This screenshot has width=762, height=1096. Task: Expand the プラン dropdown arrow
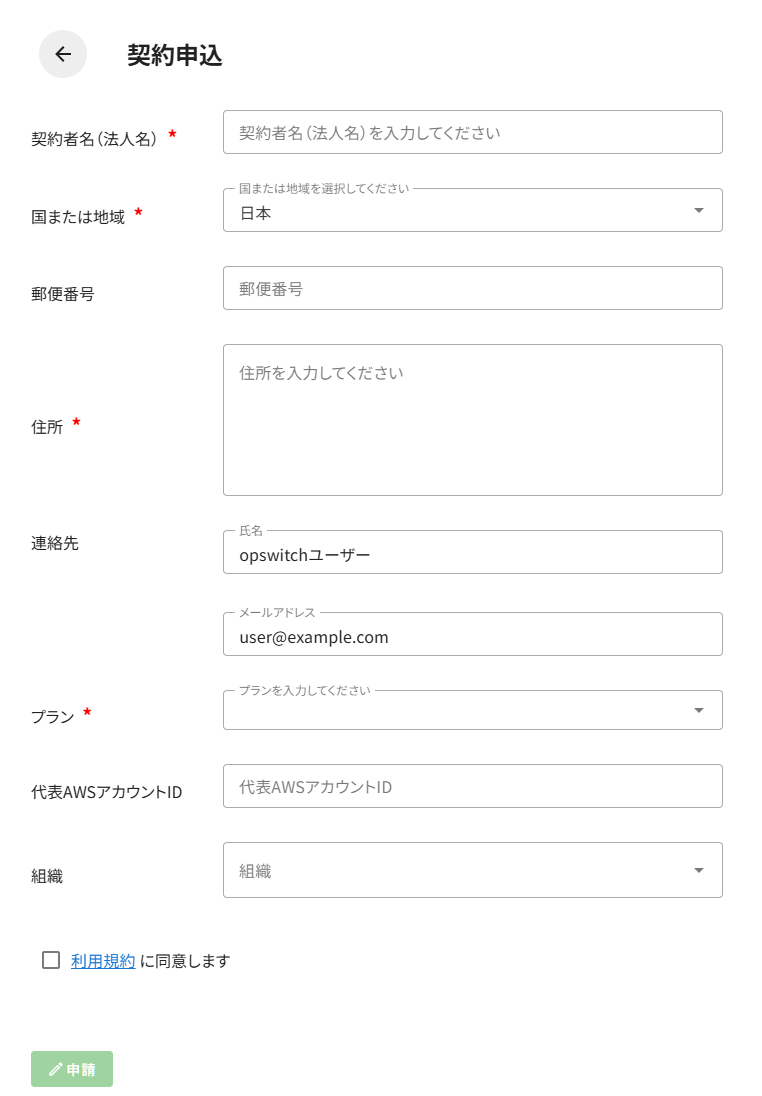(699, 710)
